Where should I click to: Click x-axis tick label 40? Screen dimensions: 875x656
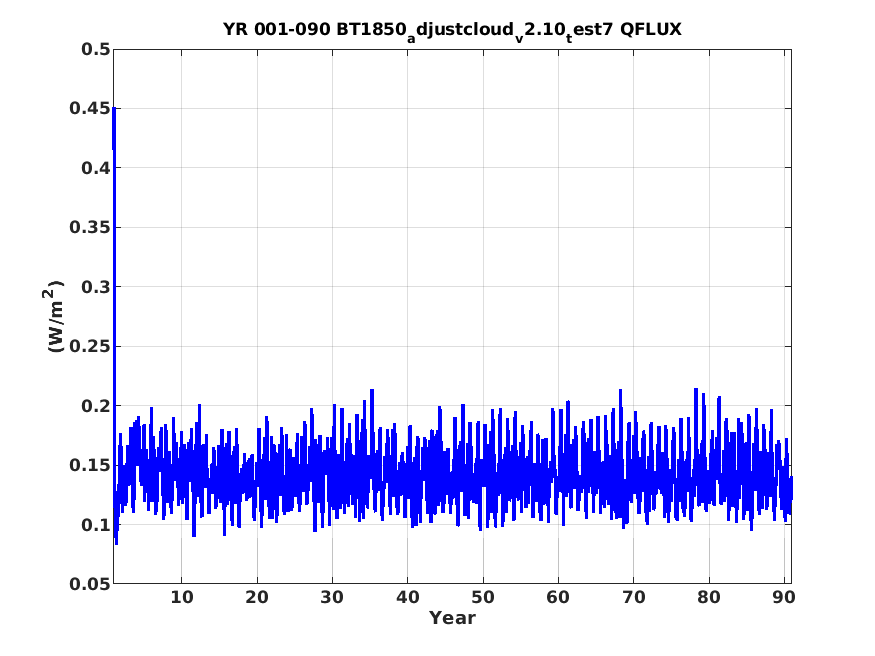(x=407, y=597)
